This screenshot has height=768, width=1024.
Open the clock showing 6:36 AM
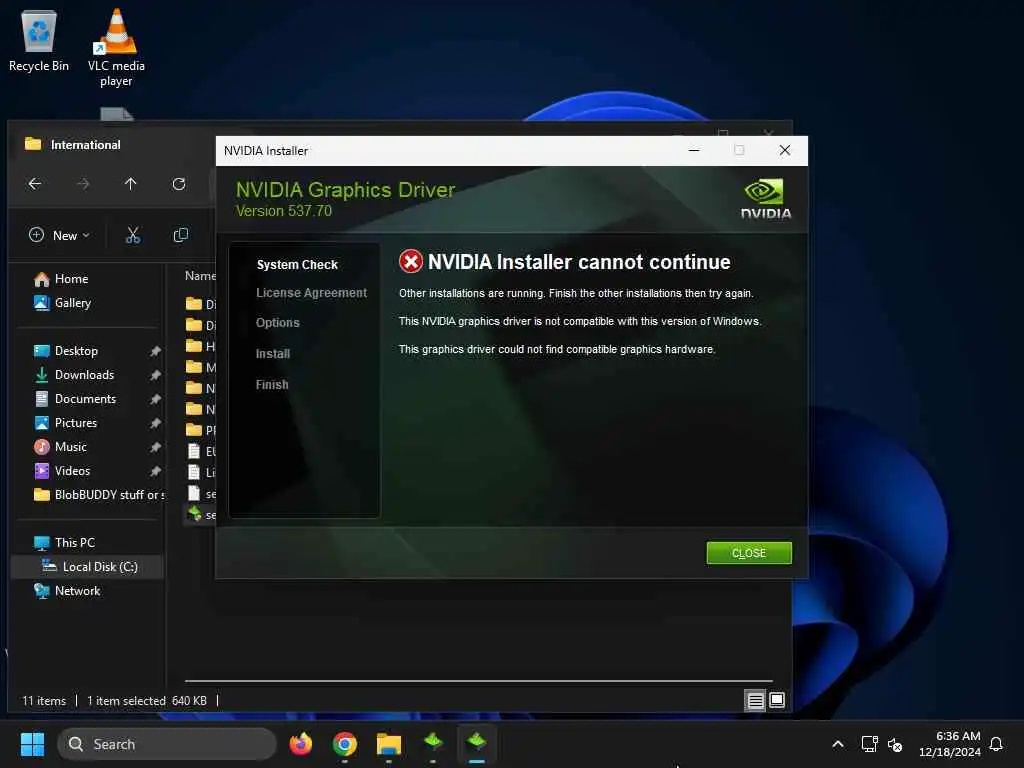coord(950,744)
